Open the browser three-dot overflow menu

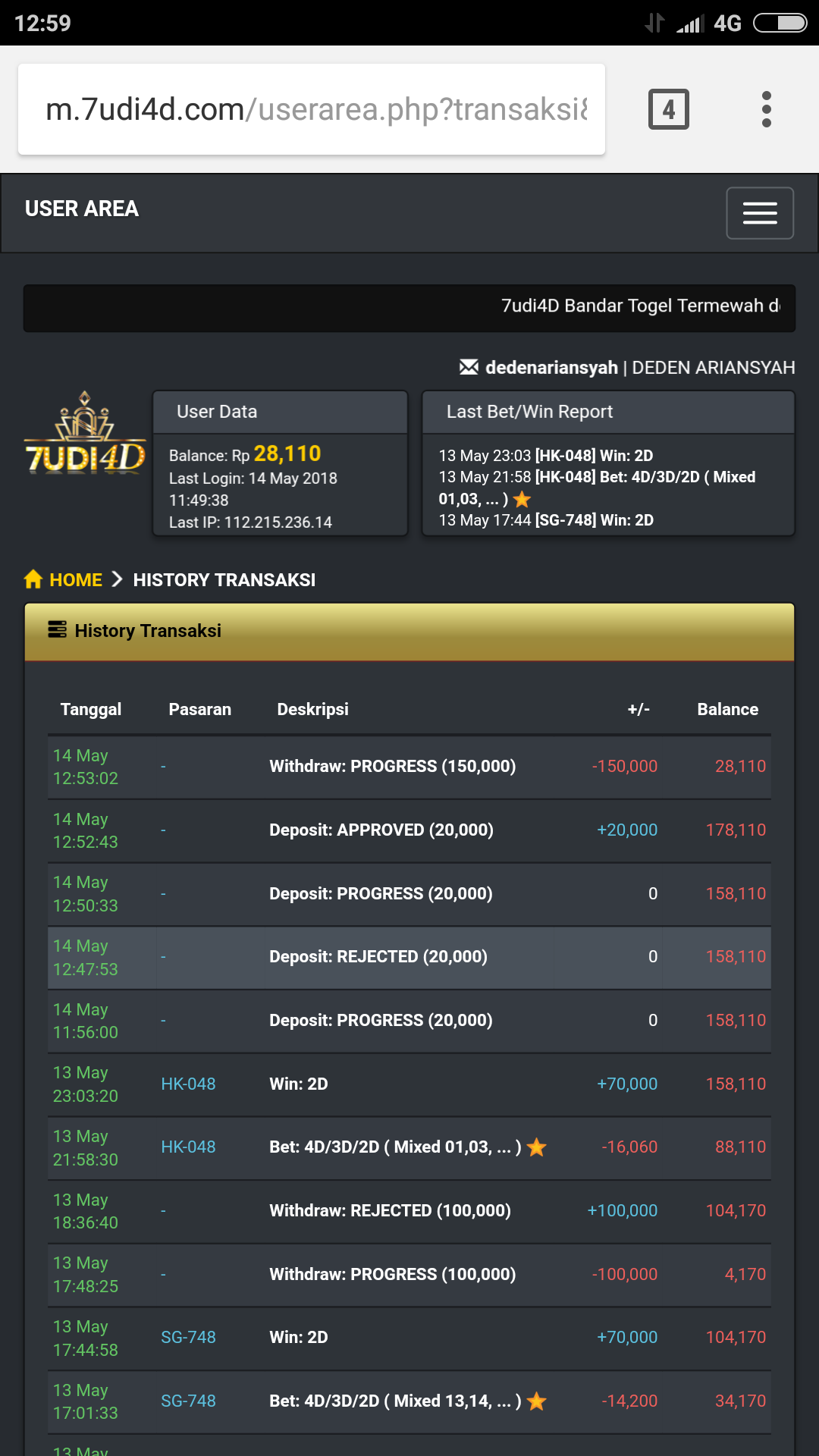766,109
